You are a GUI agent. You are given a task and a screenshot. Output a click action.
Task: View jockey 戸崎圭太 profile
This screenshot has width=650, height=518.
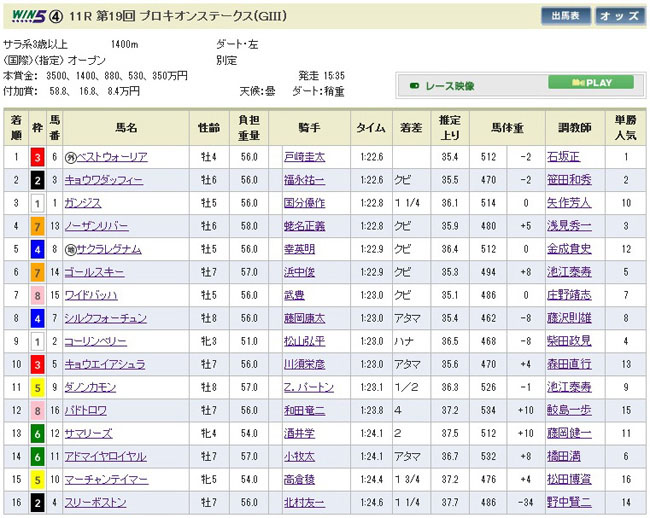(303, 157)
